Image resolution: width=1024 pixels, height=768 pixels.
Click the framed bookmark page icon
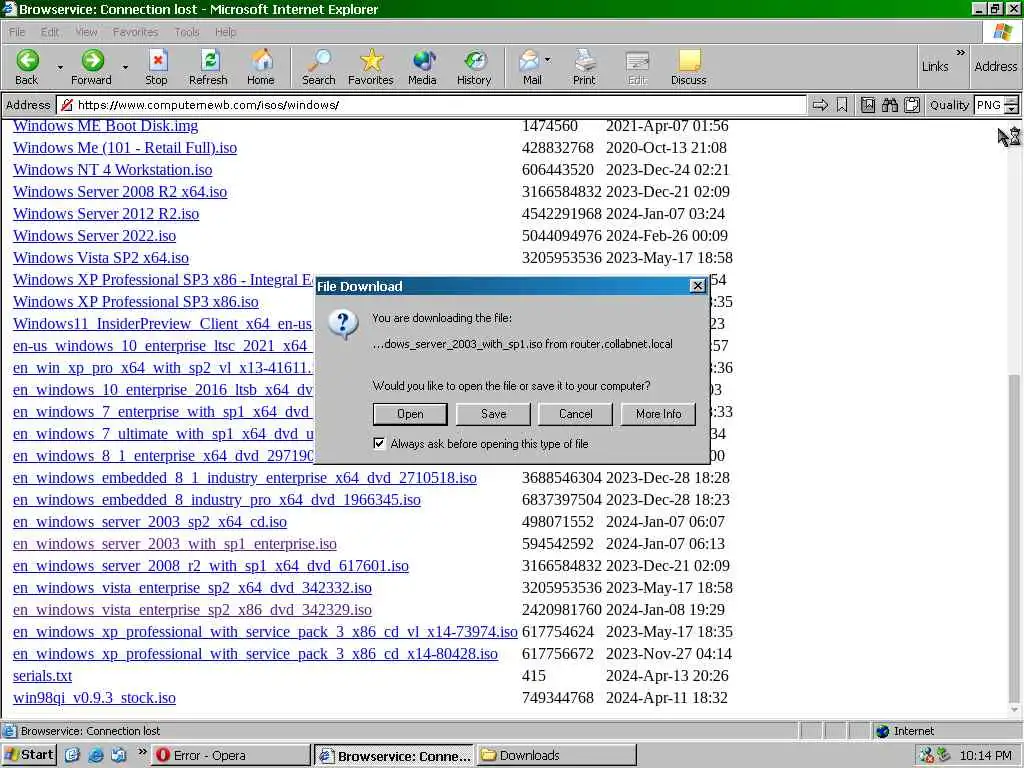[867, 104]
